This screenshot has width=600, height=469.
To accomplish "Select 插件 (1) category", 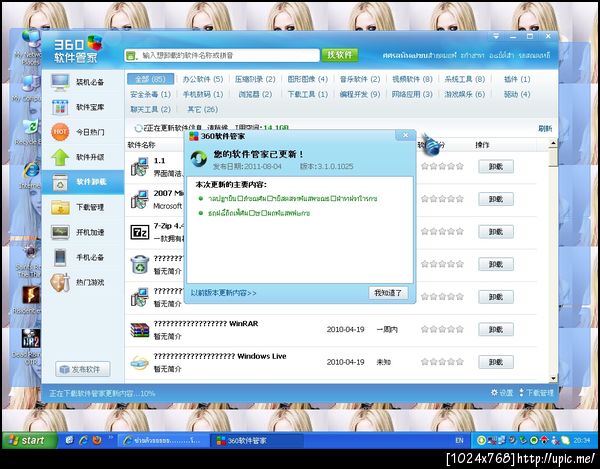I will (517, 79).
